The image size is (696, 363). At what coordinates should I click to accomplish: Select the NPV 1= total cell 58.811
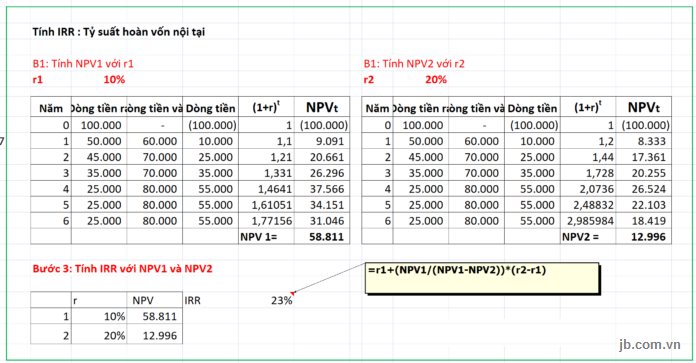[322, 237]
